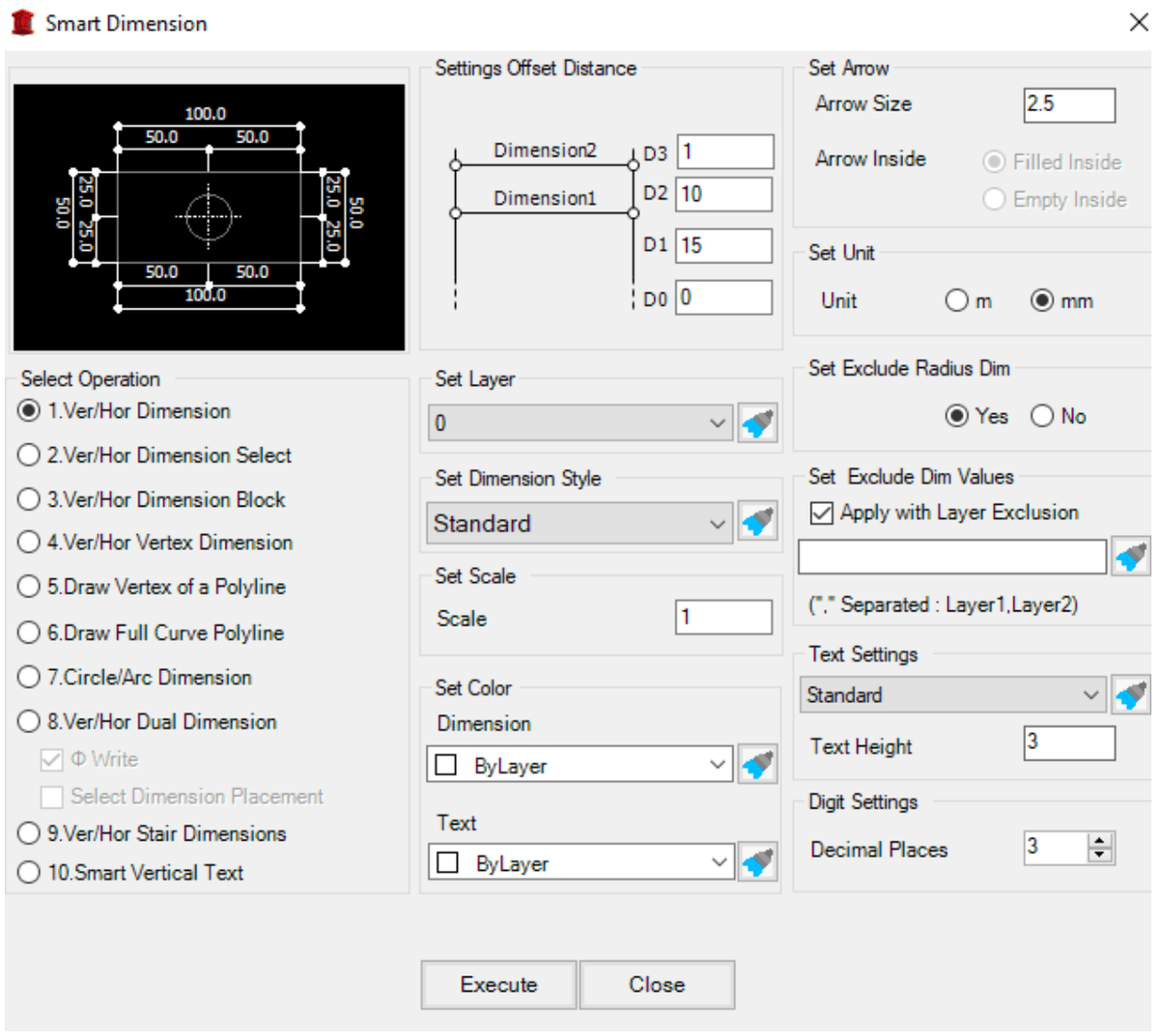The image size is (1159, 1036).
Task: Click the pick icon beside Text Settings style
Action: coord(1130,694)
